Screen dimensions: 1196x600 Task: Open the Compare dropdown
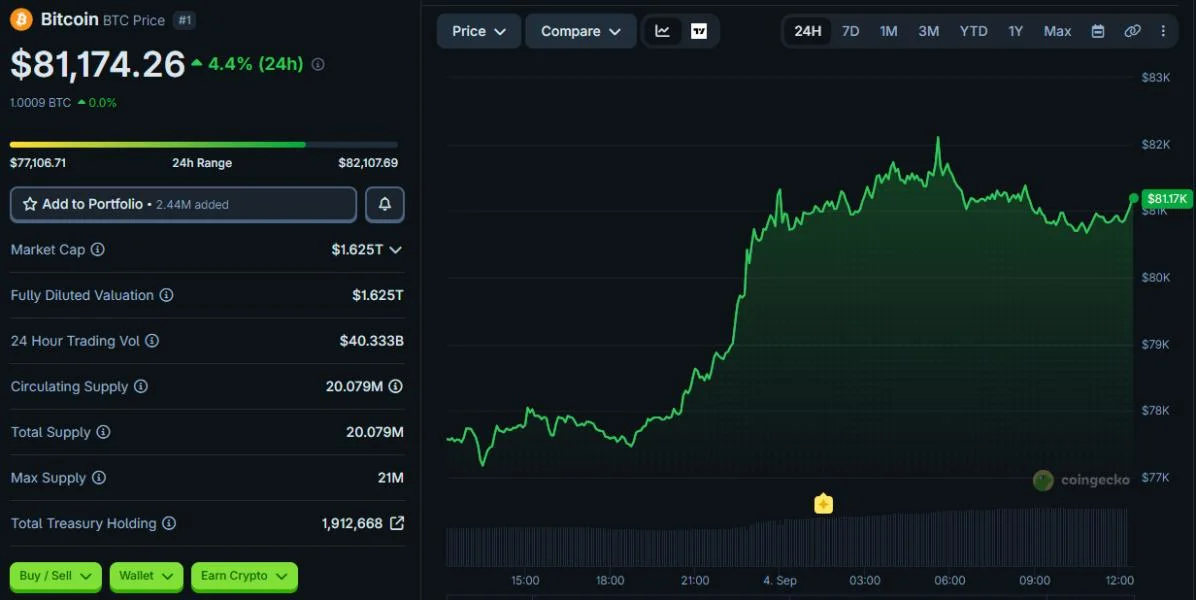click(580, 31)
